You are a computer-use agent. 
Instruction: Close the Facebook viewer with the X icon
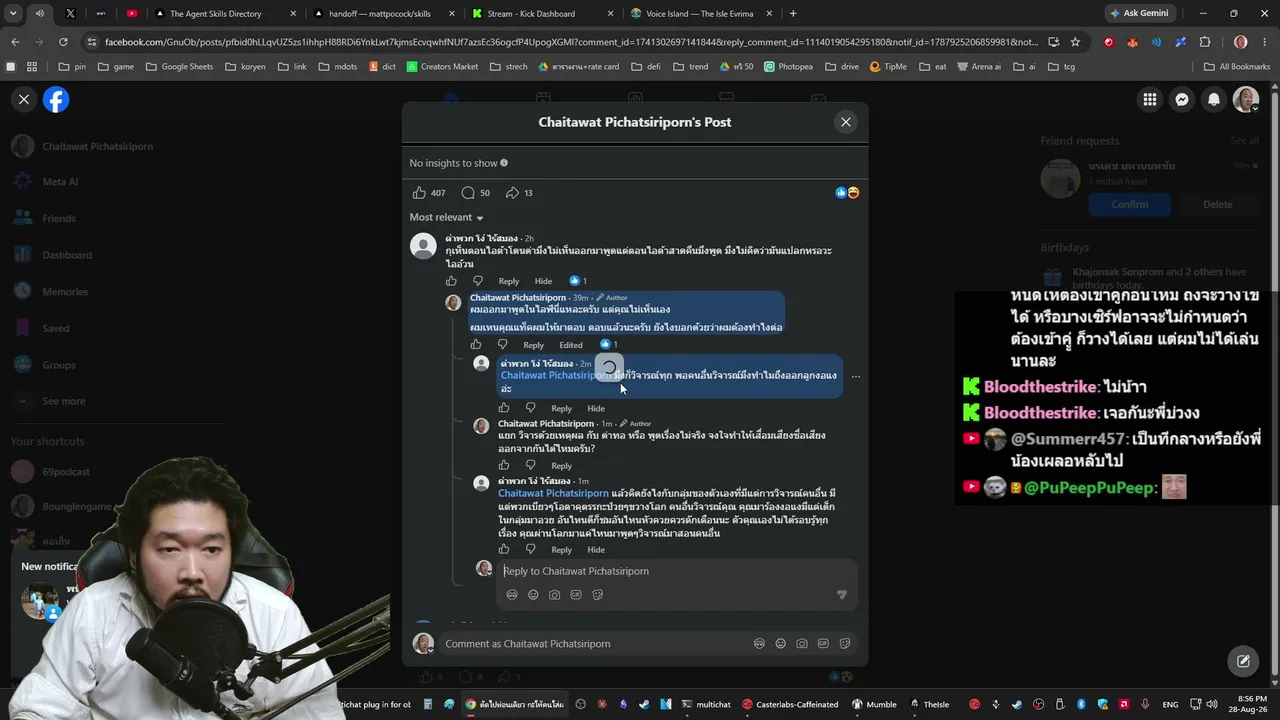(x=24, y=99)
